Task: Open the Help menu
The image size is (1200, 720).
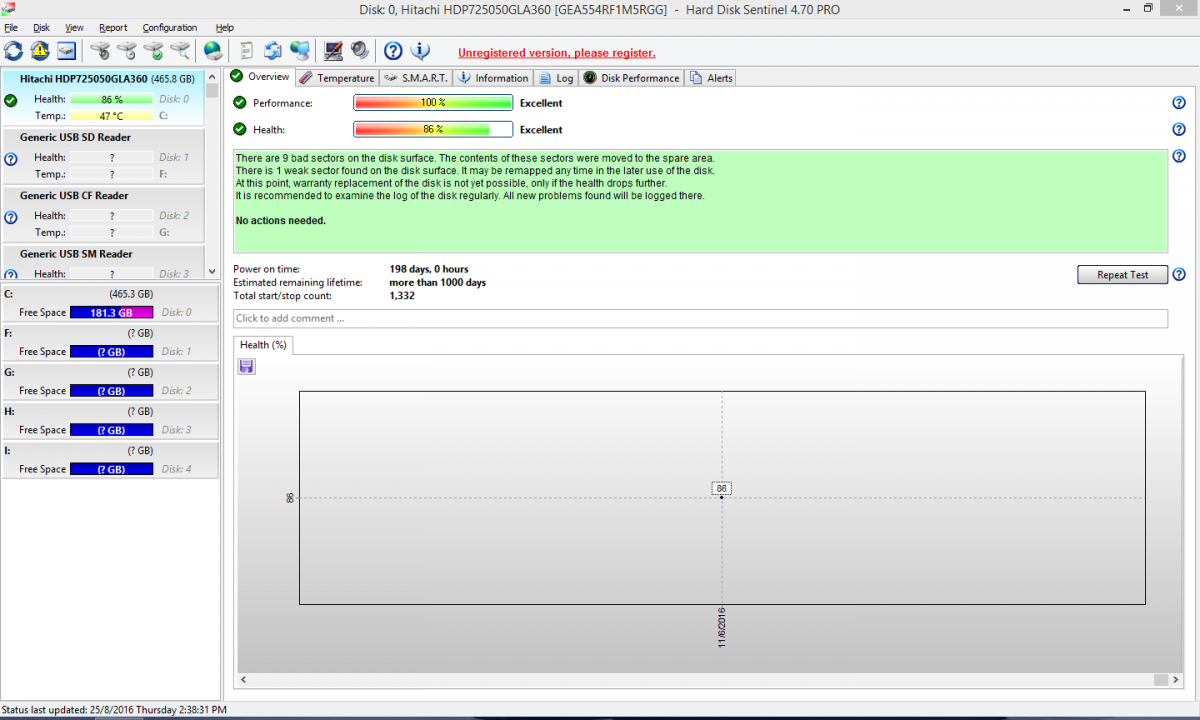Action: pyautogui.click(x=225, y=27)
